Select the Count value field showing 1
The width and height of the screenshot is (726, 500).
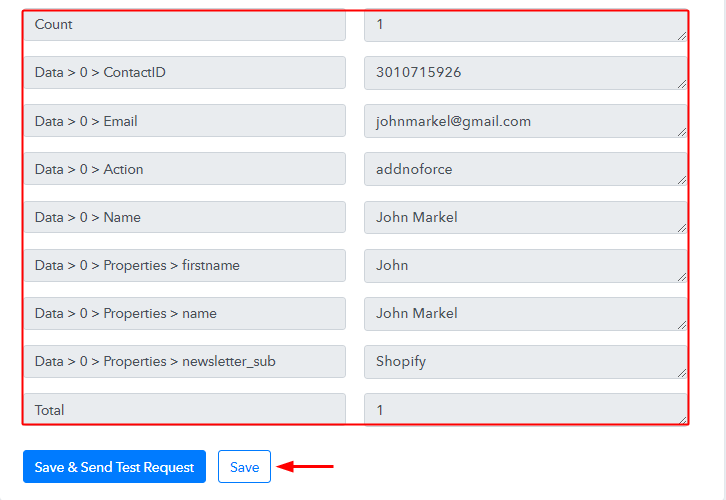(x=525, y=25)
